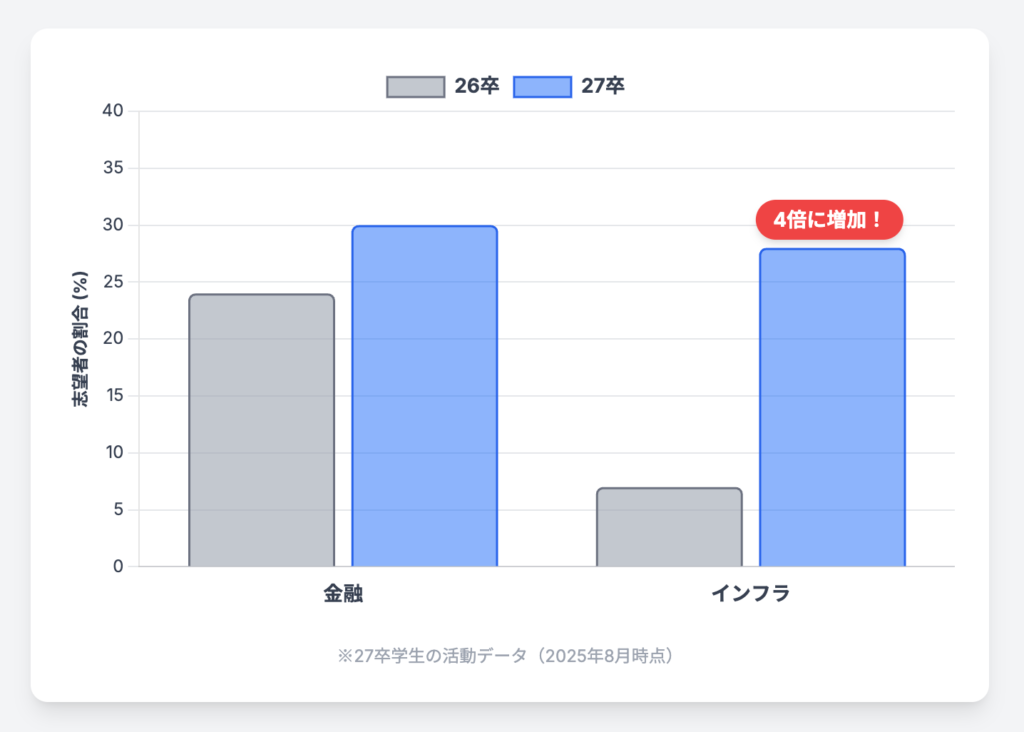The width and height of the screenshot is (1024, 732).
Task: Select the blue 金融 27卒 bar
Action: (x=424, y=396)
